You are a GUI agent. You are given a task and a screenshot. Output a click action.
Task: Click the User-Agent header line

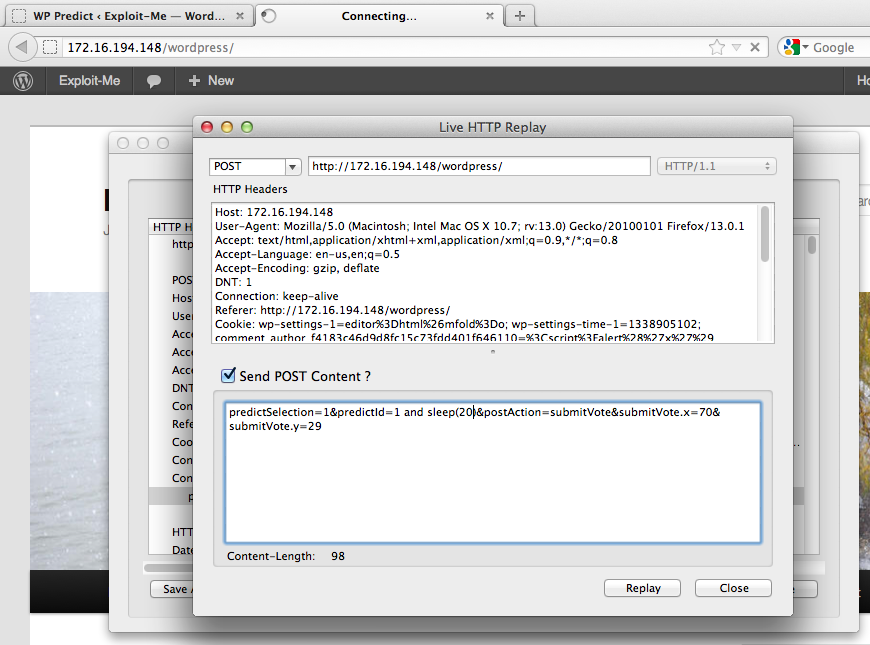(x=479, y=226)
